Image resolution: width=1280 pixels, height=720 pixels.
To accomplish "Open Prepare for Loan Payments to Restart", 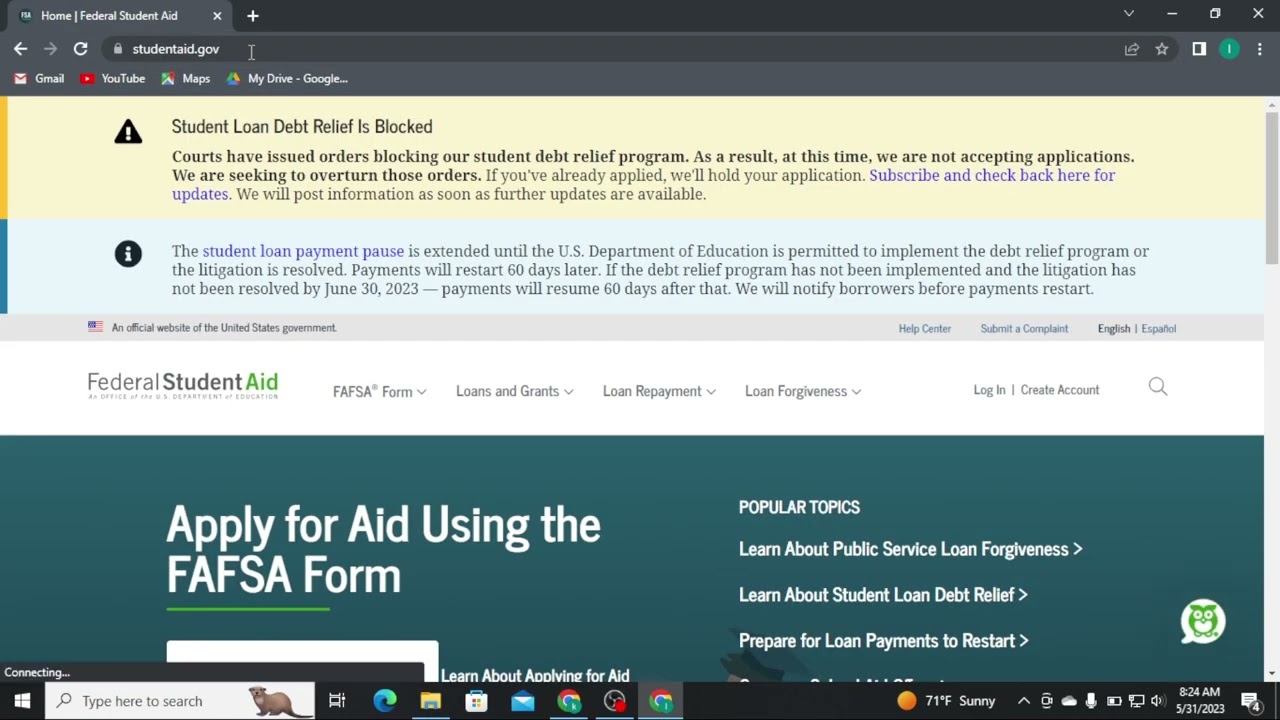I will 883,641.
